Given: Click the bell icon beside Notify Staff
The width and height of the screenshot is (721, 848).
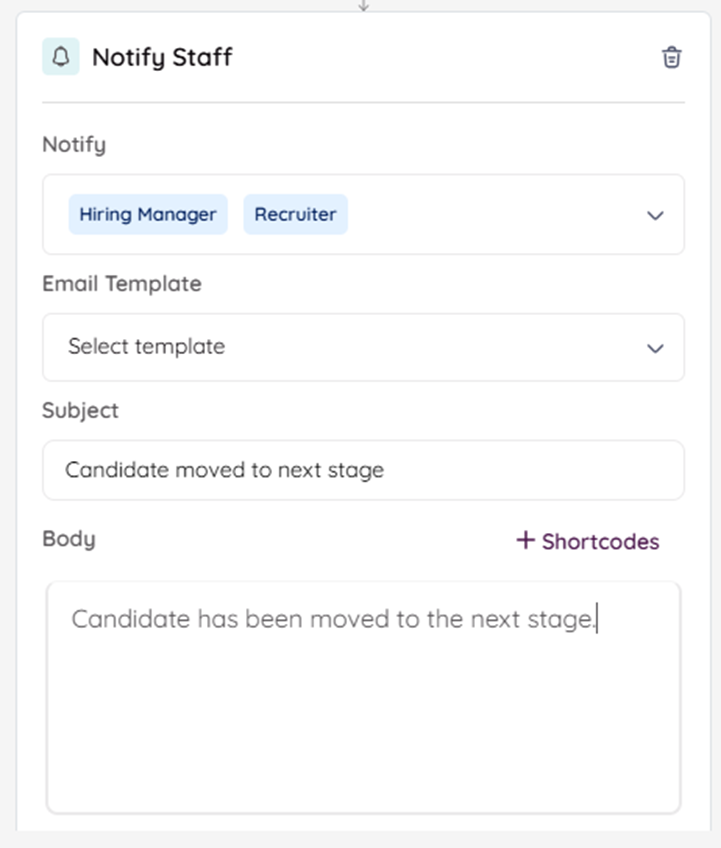Looking at the screenshot, I should tap(60, 57).
